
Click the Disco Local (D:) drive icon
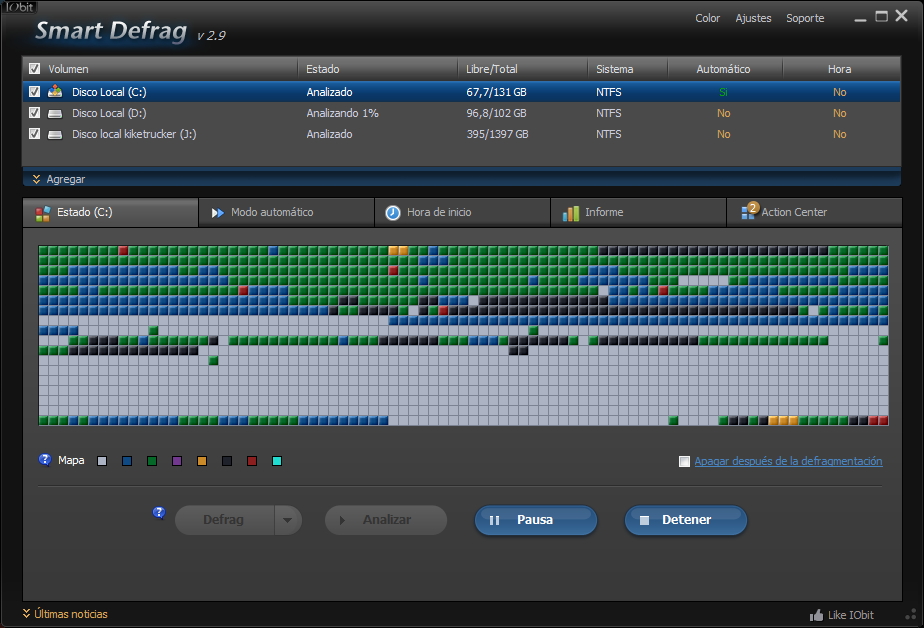coord(55,113)
